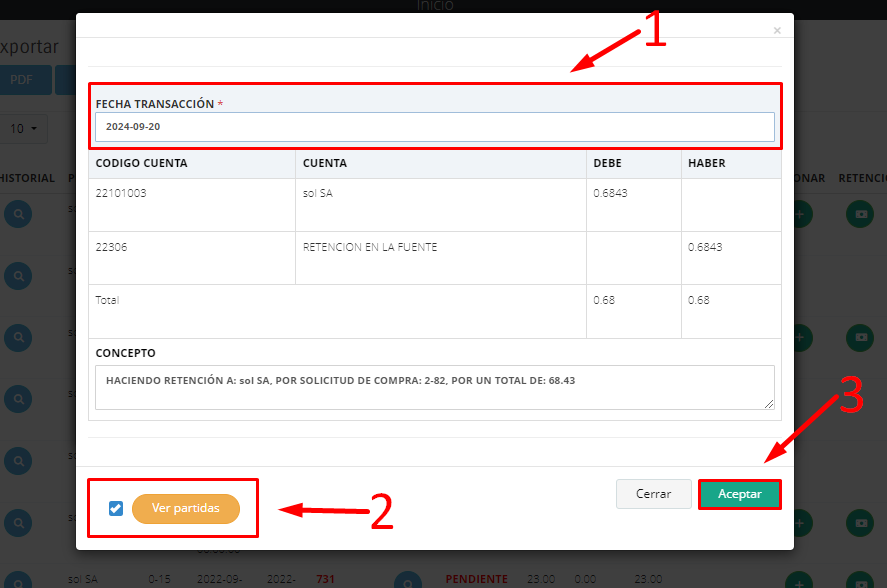Click RETENCION EN LA FUENTE cell
887x588 pixels.
[x=441, y=258]
